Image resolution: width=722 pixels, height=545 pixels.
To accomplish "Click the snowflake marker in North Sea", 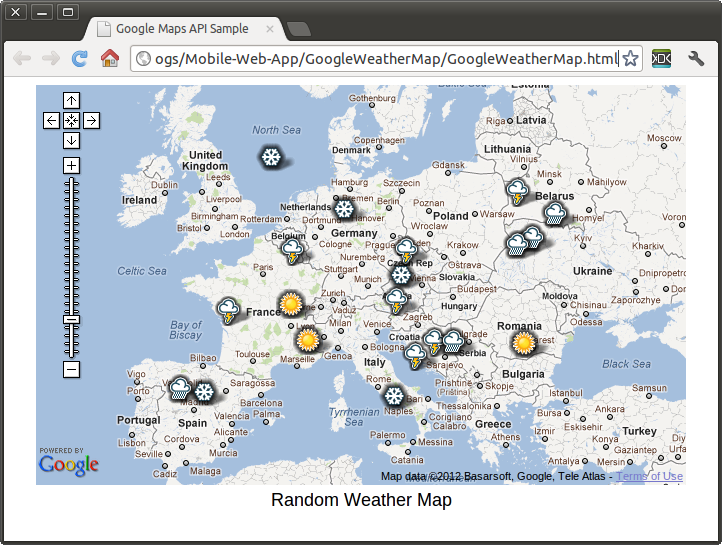I will point(271,157).
